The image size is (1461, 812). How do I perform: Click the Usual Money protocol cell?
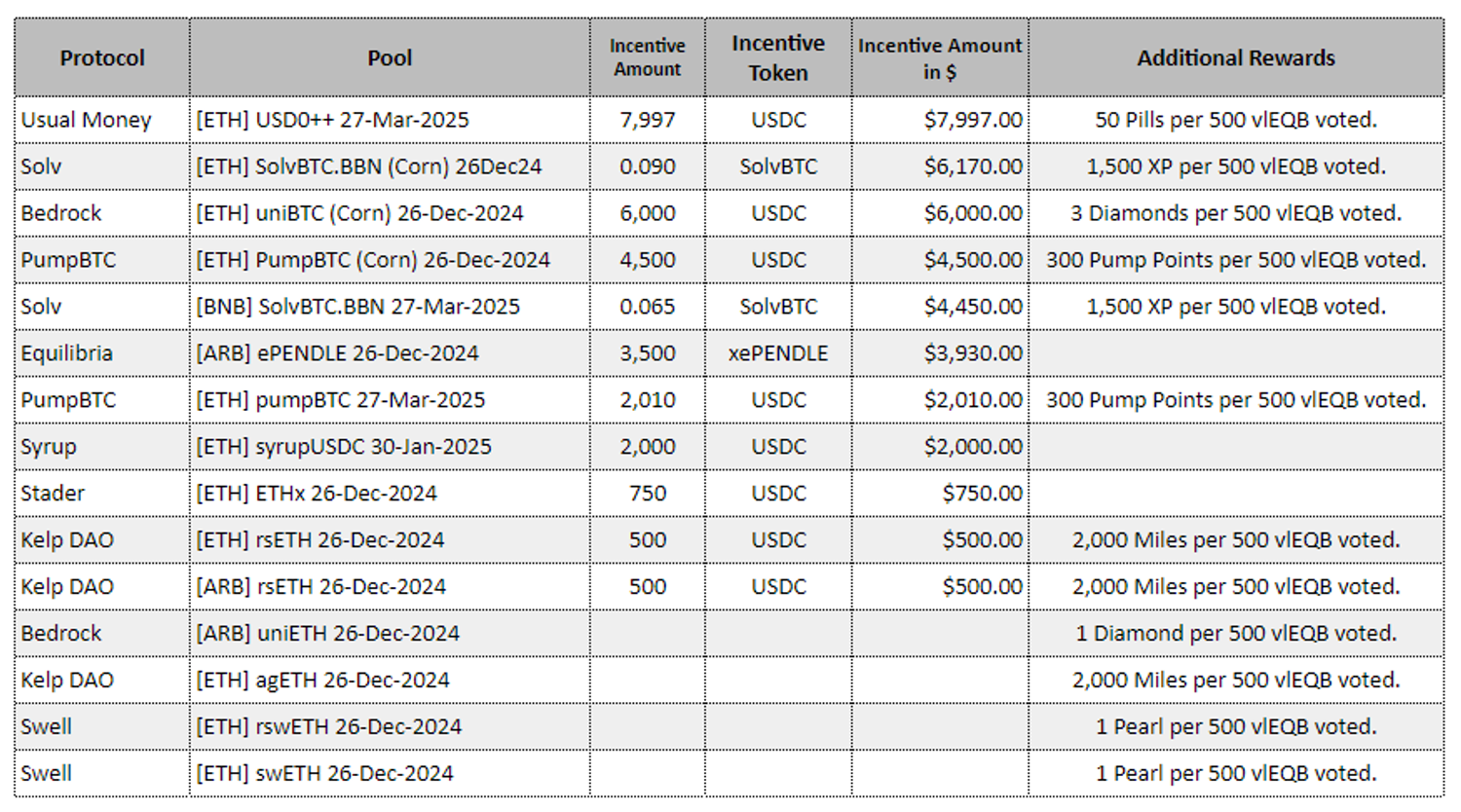click(x=87, y=121)
